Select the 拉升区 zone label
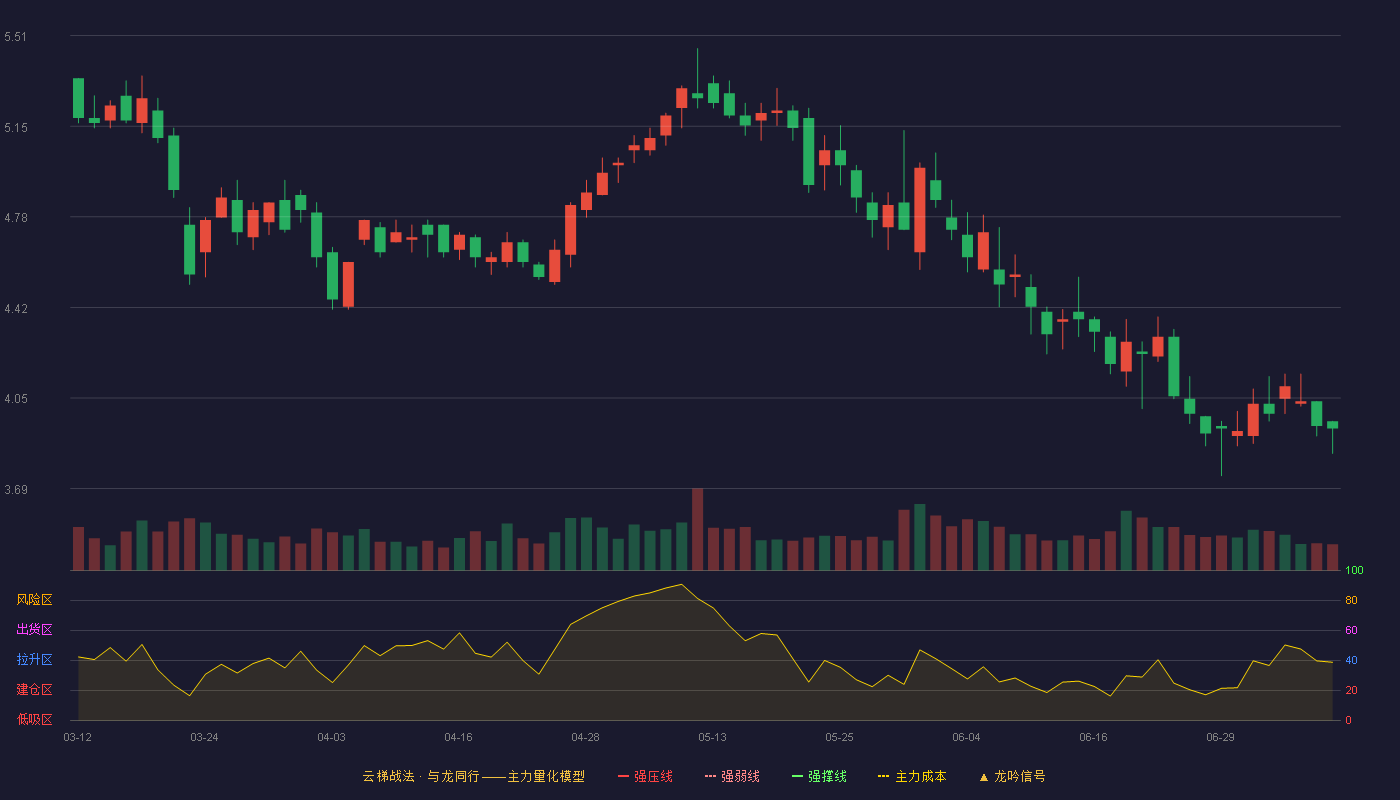 click(x=34, y=660)
